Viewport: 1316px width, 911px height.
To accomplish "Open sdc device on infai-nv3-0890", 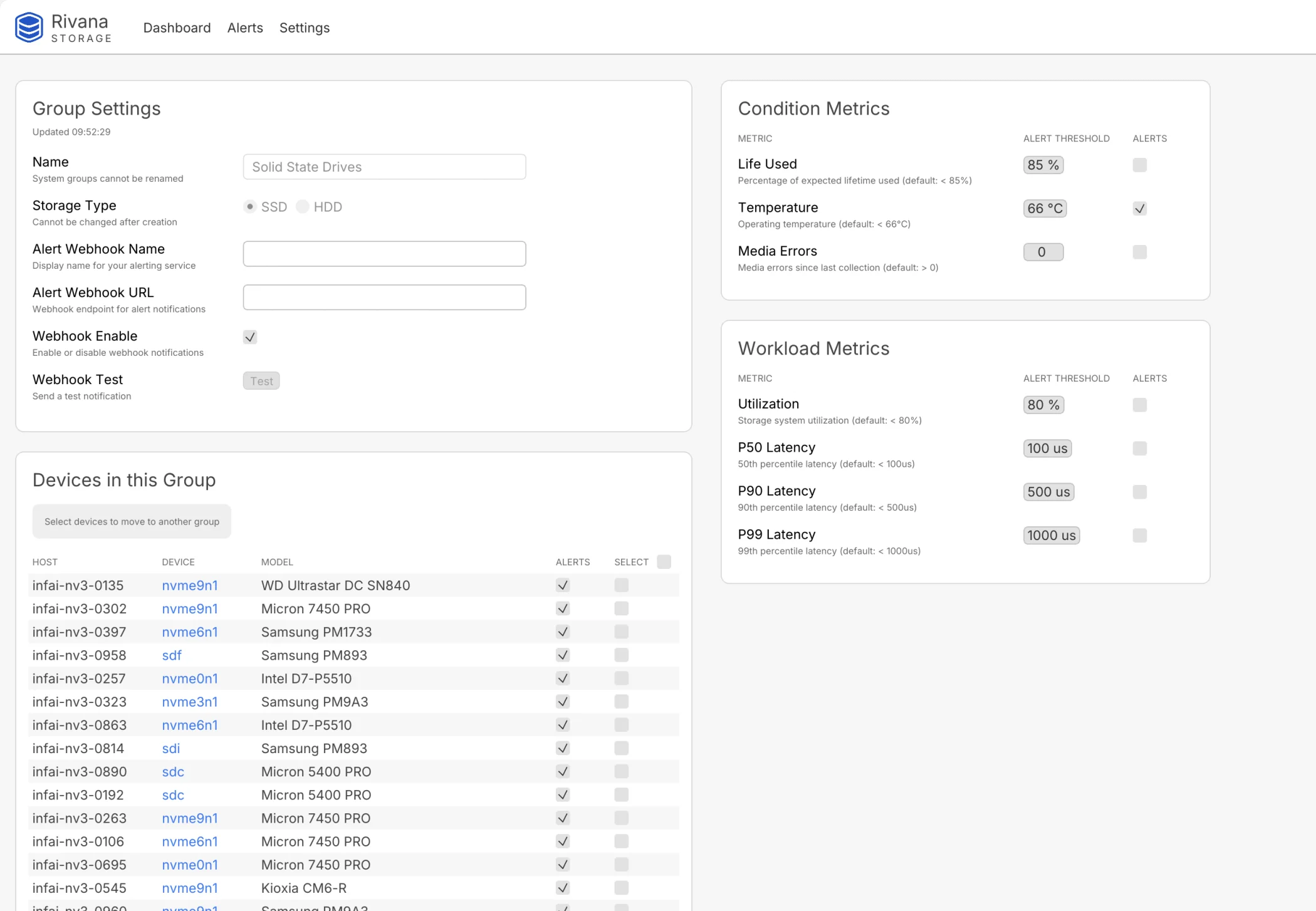I will pyautogui.click(x=173, y=771).
